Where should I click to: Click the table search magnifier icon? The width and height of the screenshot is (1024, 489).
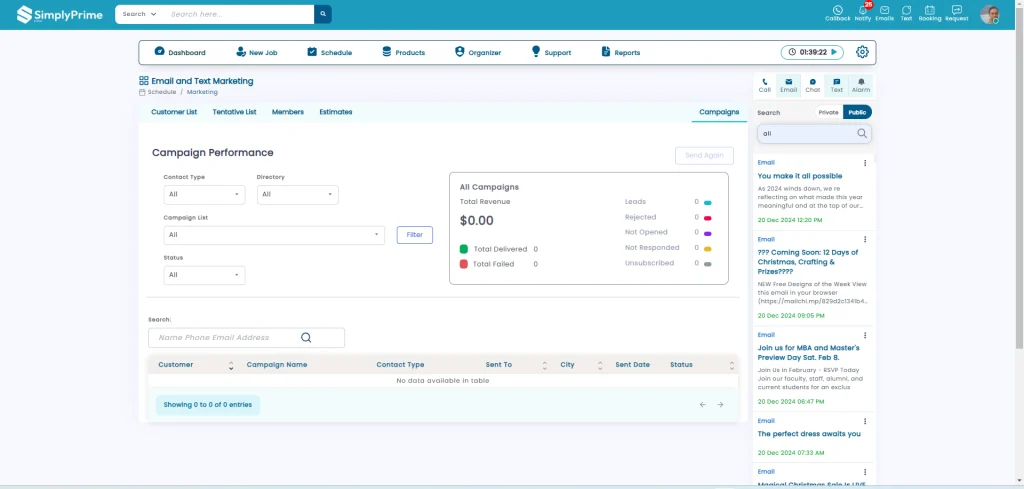pyautogui.click(x=306, y=338)
